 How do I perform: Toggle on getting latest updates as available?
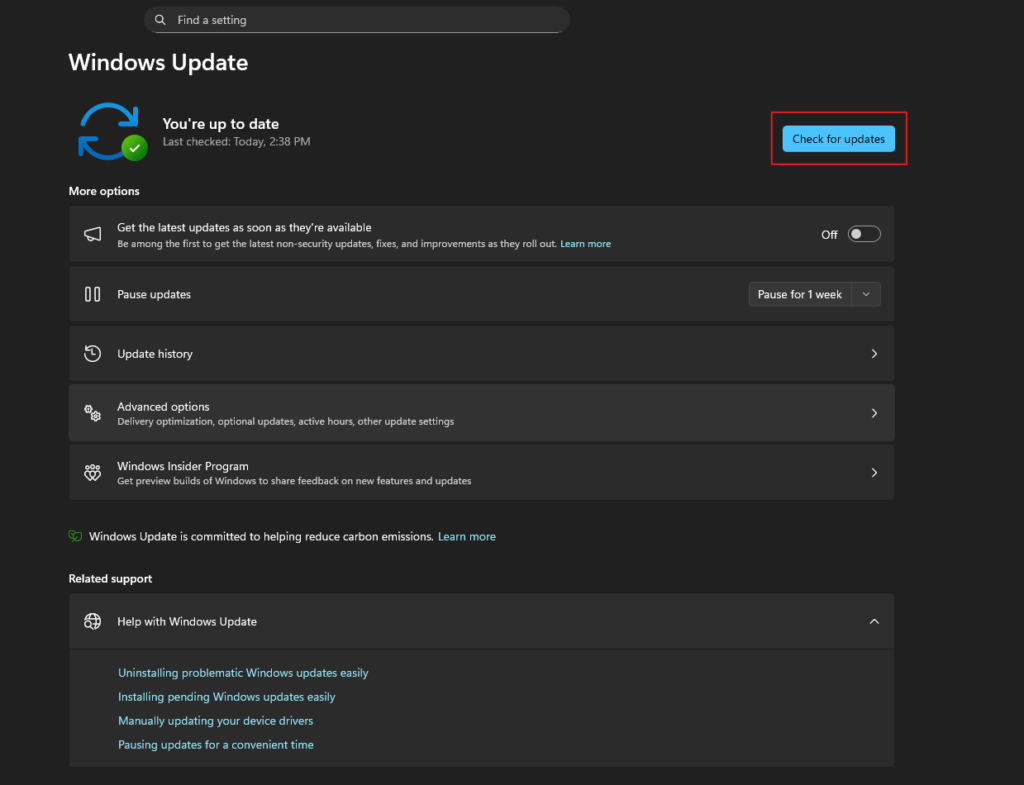[864, 233]
